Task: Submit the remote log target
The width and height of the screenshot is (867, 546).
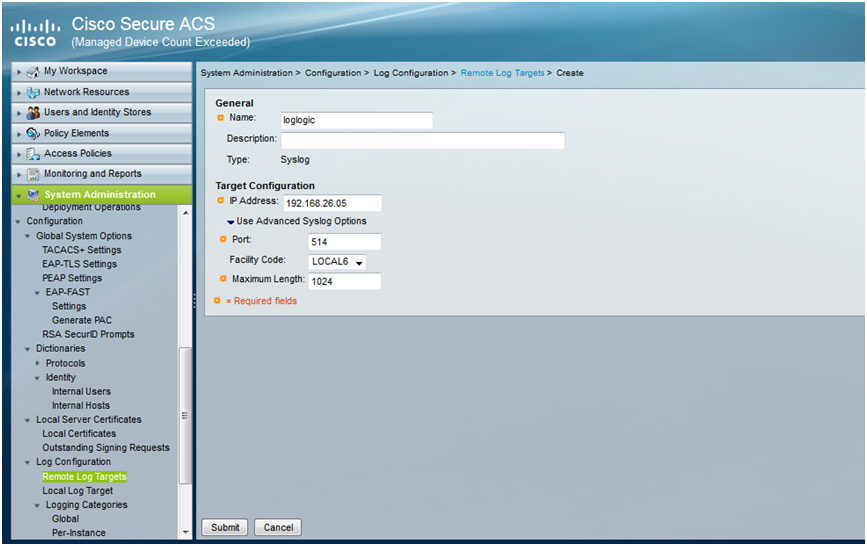Action: pos(225,527)
